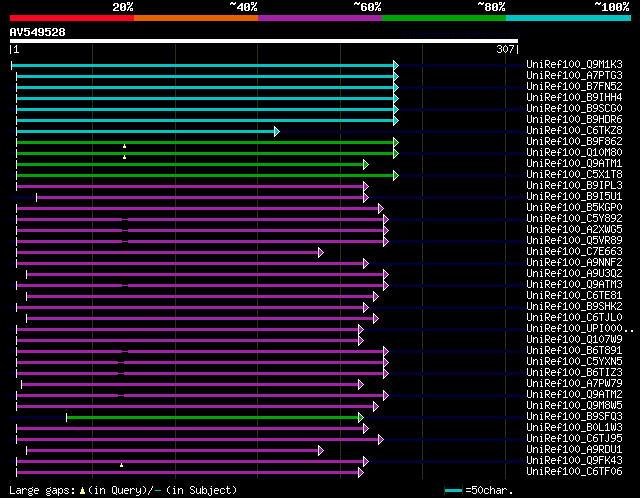This screenshot has width=640, height=498.
Task: Select the purple alignment bar for B9I5U1
Action: pos(200,198)
